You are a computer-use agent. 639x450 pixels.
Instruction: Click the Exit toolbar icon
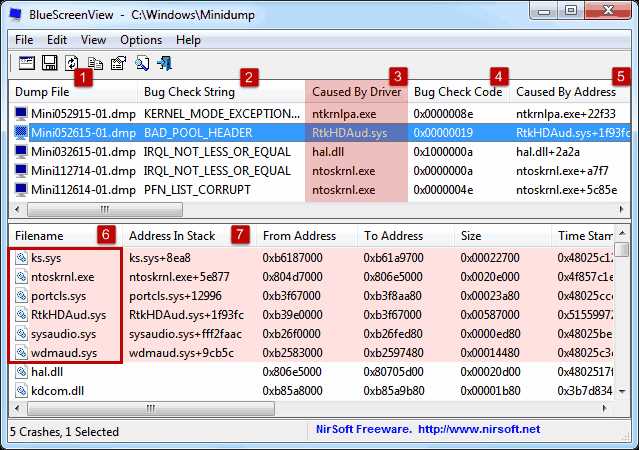click(x=165, y=63)
